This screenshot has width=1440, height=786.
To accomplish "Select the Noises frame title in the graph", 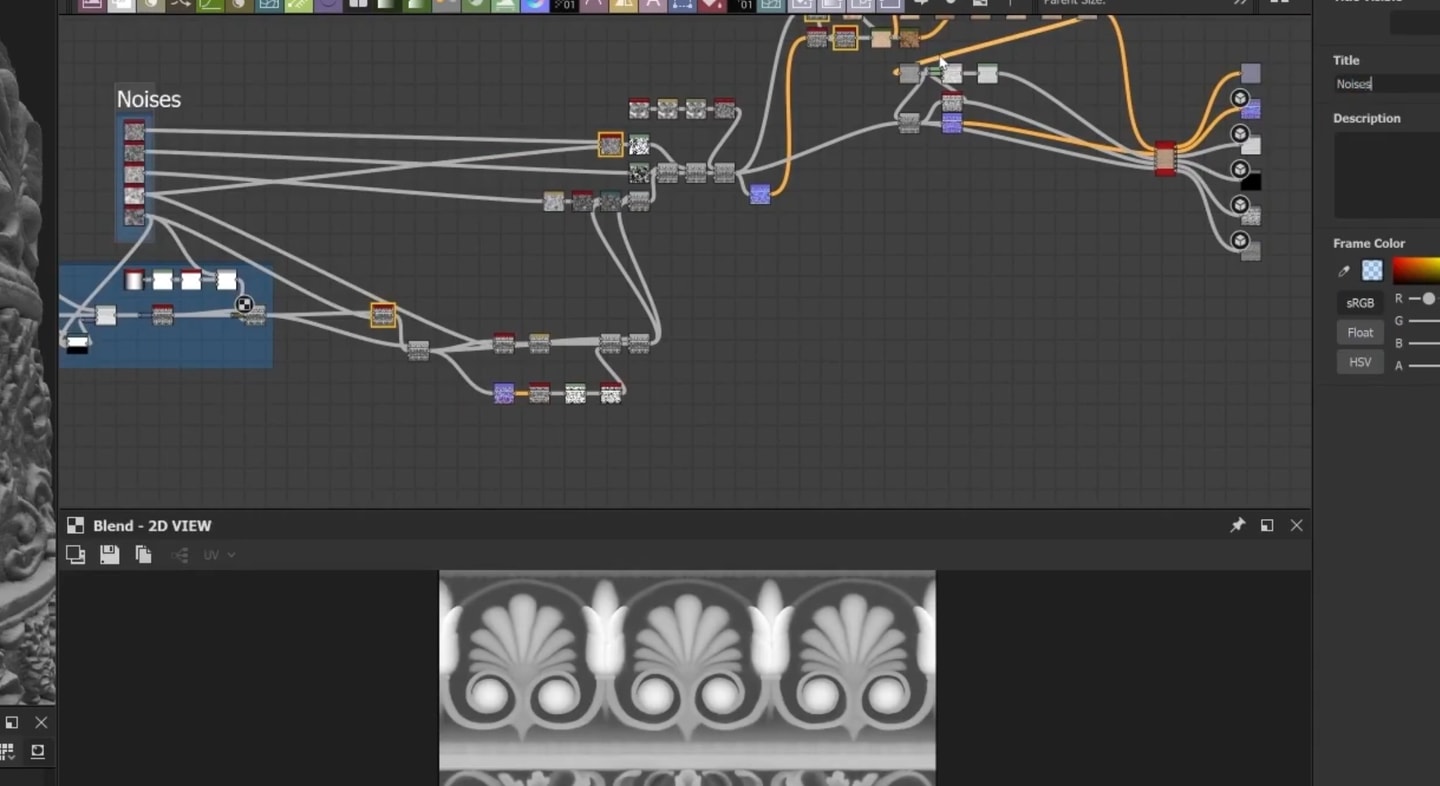I will 149,99.
